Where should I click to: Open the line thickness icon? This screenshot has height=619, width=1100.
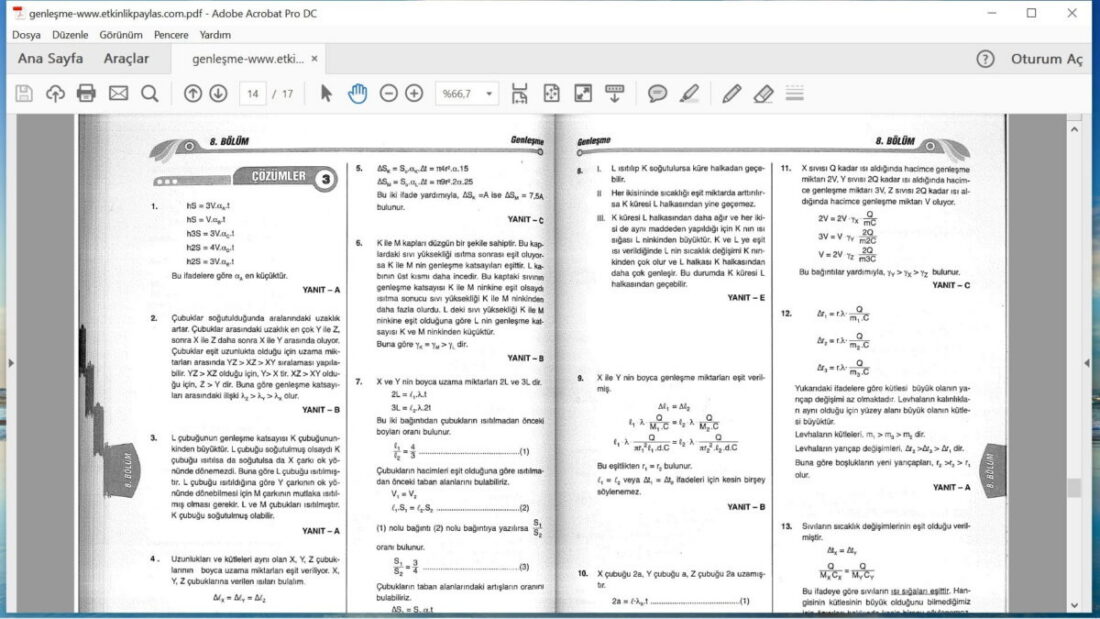coord(794,93)
